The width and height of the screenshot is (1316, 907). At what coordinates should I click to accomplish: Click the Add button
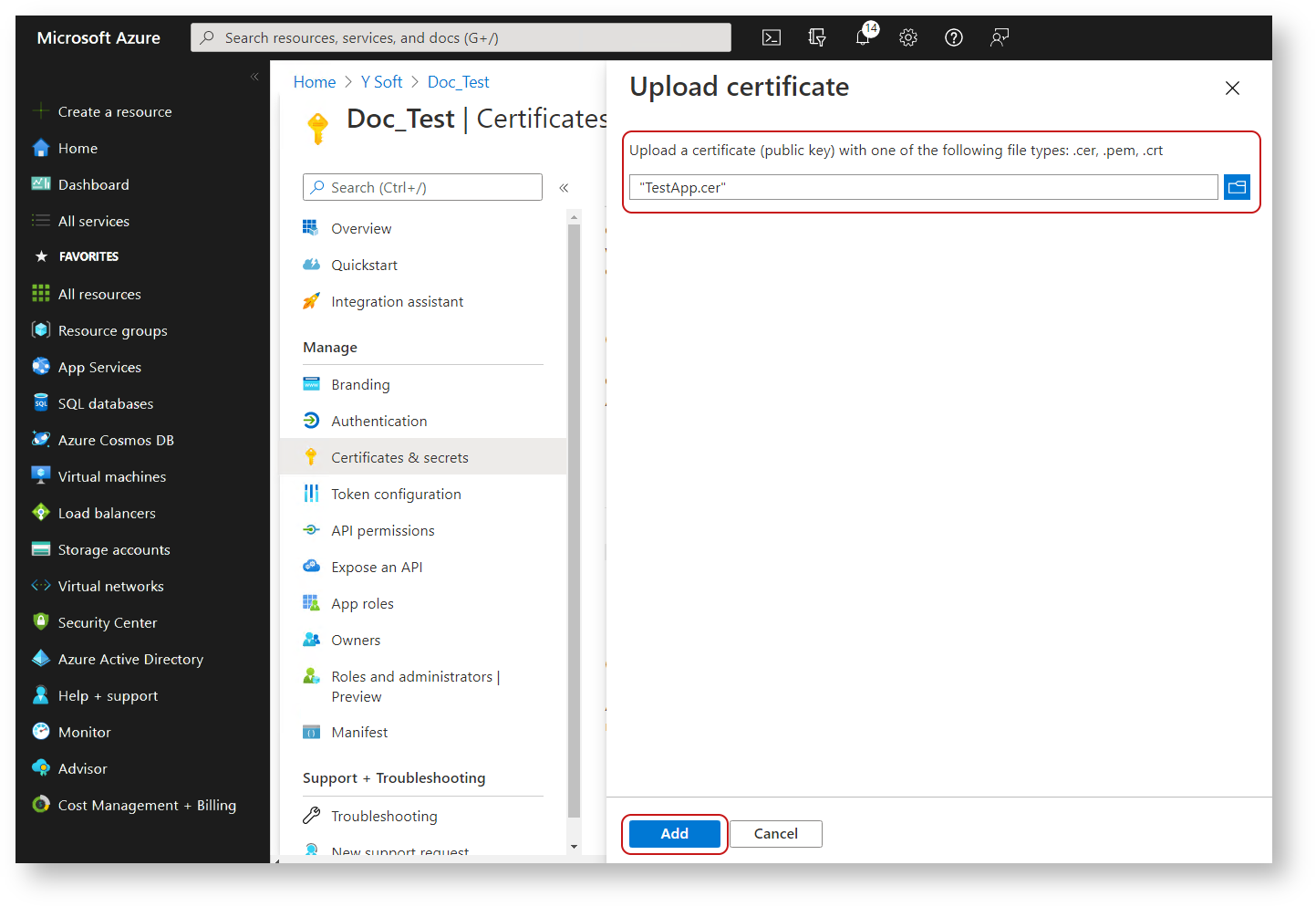[x=675, y=834]
